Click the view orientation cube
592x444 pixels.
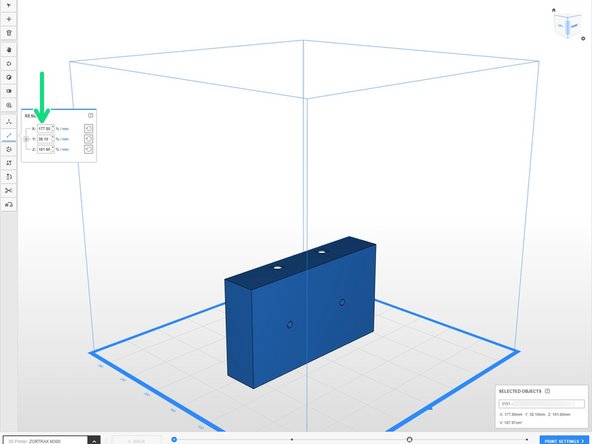click(x=567, y=26)
